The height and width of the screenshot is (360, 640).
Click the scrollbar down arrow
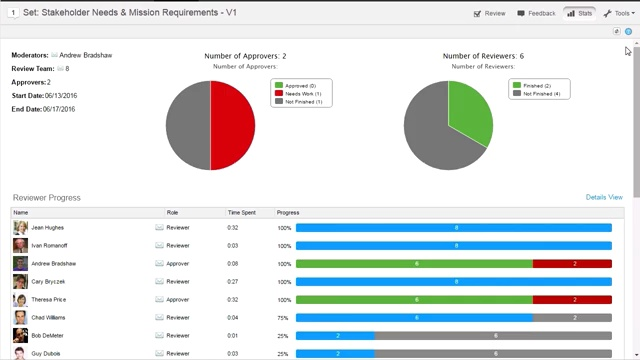pyautogui.click(x=636, y=356)
